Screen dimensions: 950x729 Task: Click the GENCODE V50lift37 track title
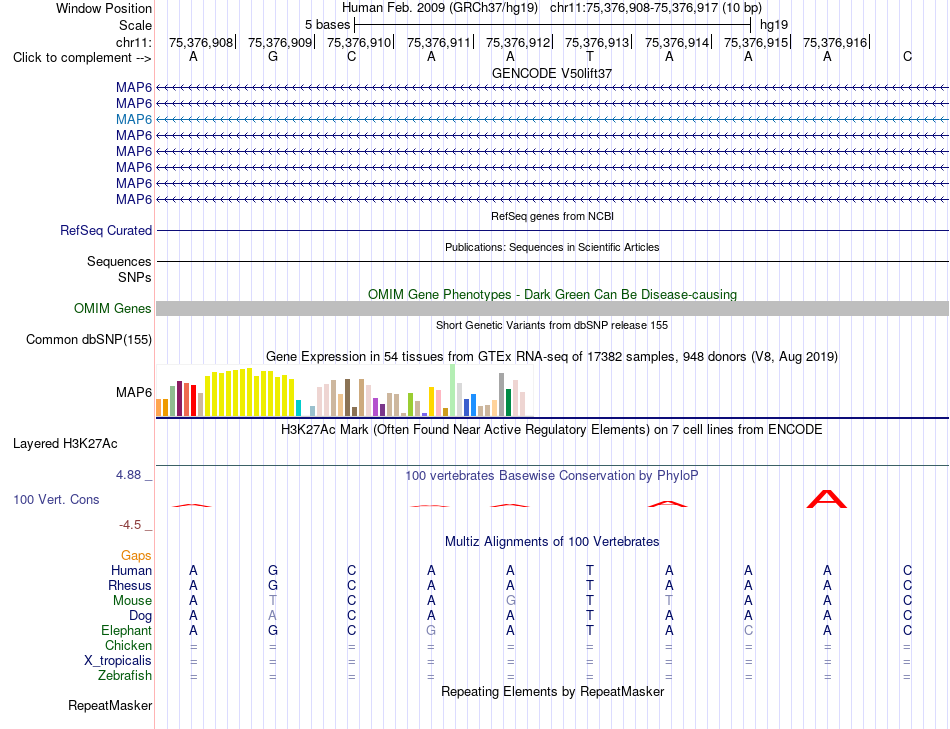pos(552,73)
